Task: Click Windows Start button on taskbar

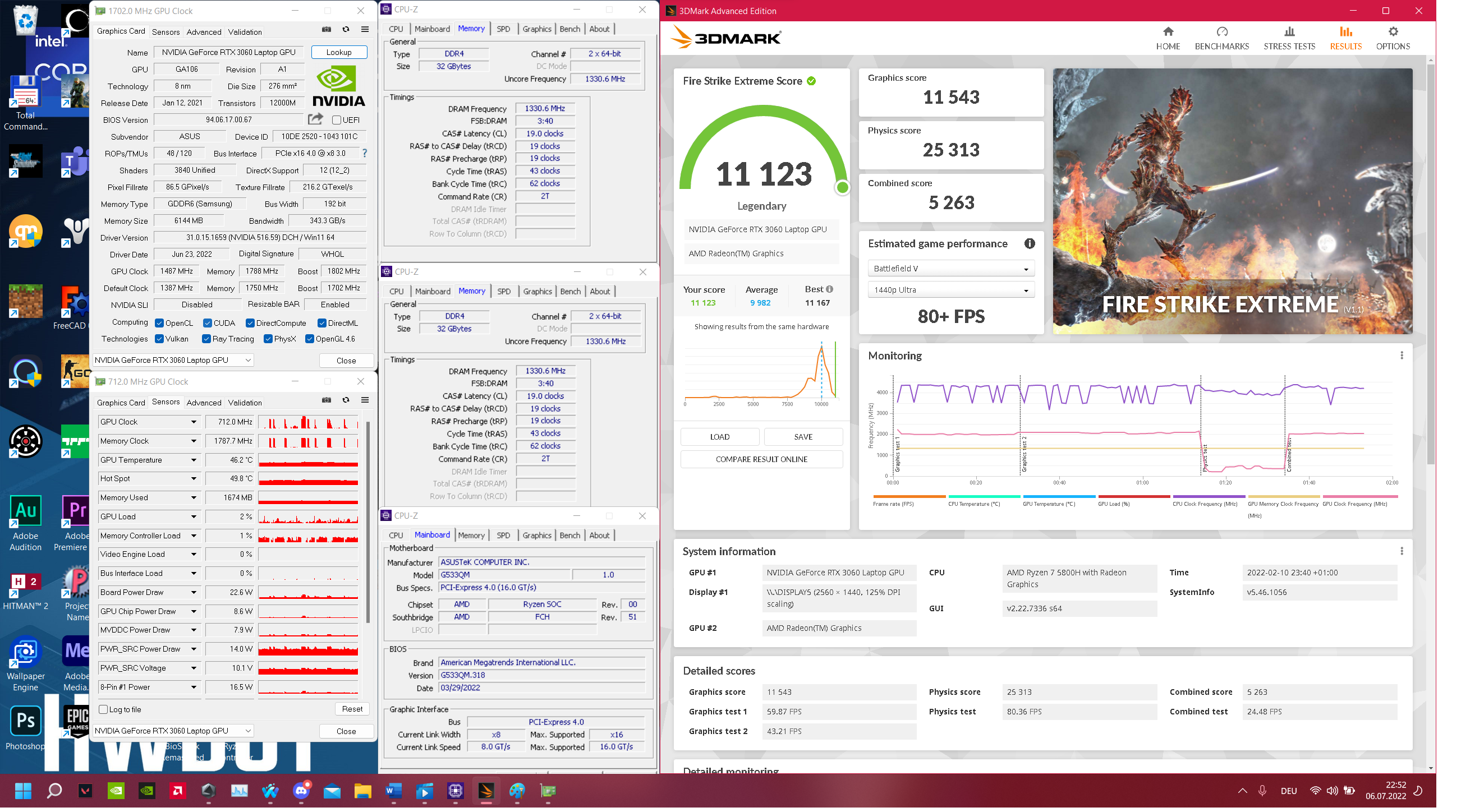Action: 23,791
